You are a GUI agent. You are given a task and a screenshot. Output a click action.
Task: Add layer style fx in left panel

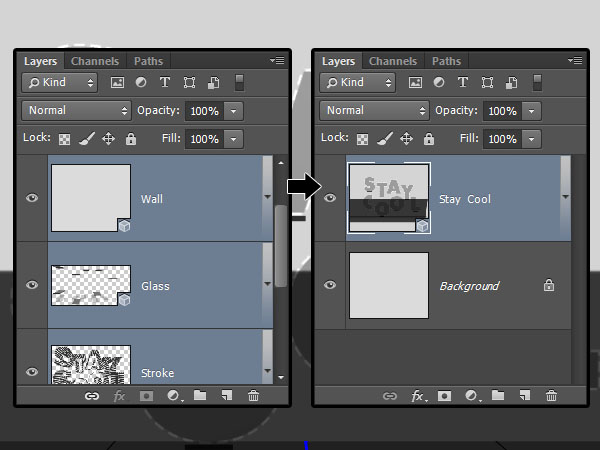119,396
